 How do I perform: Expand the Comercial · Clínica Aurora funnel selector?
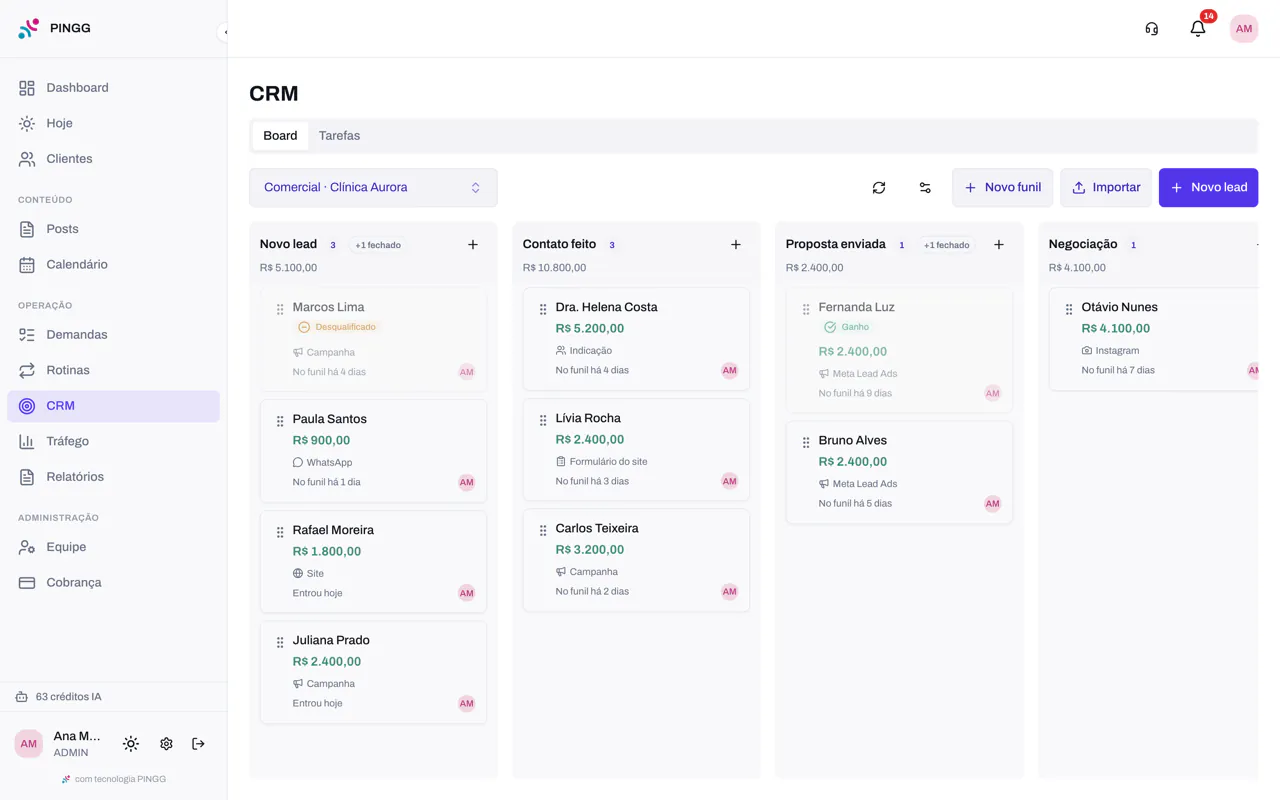[373, 188]
